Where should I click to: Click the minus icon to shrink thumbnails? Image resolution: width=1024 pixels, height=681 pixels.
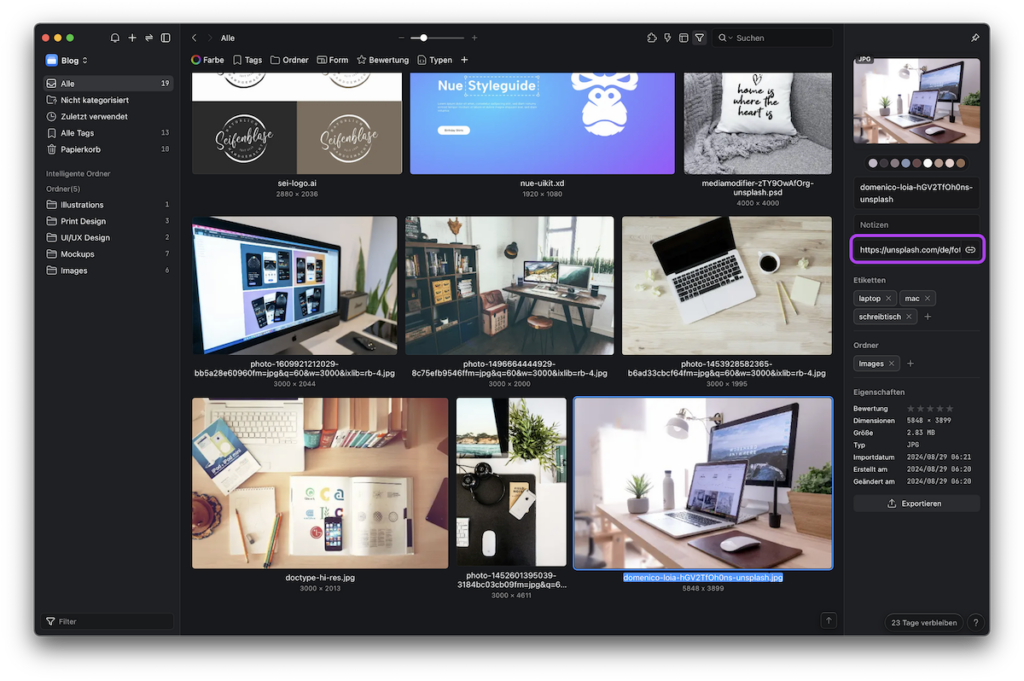[401, 38]
